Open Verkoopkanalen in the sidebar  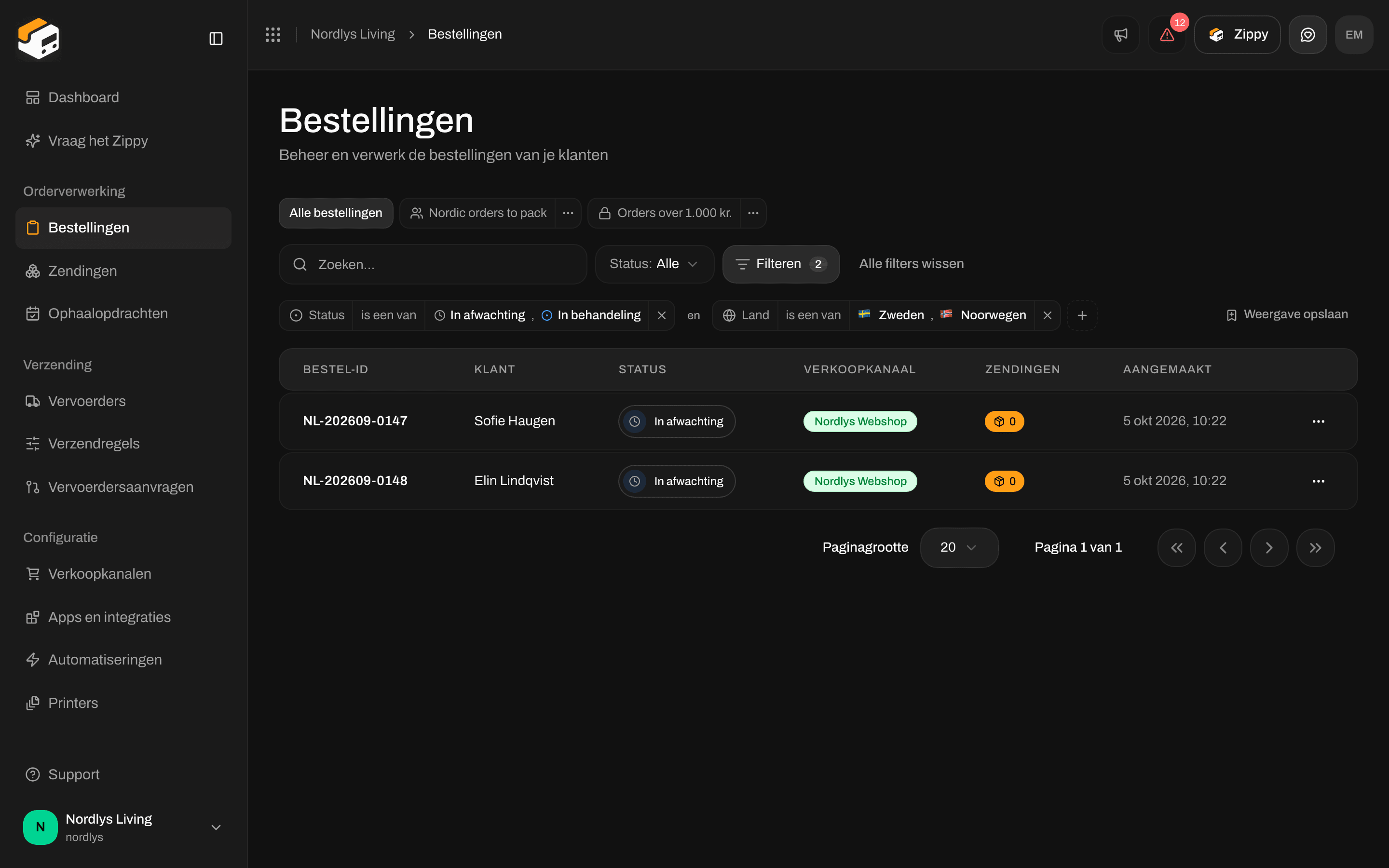[x=123, y=574]
